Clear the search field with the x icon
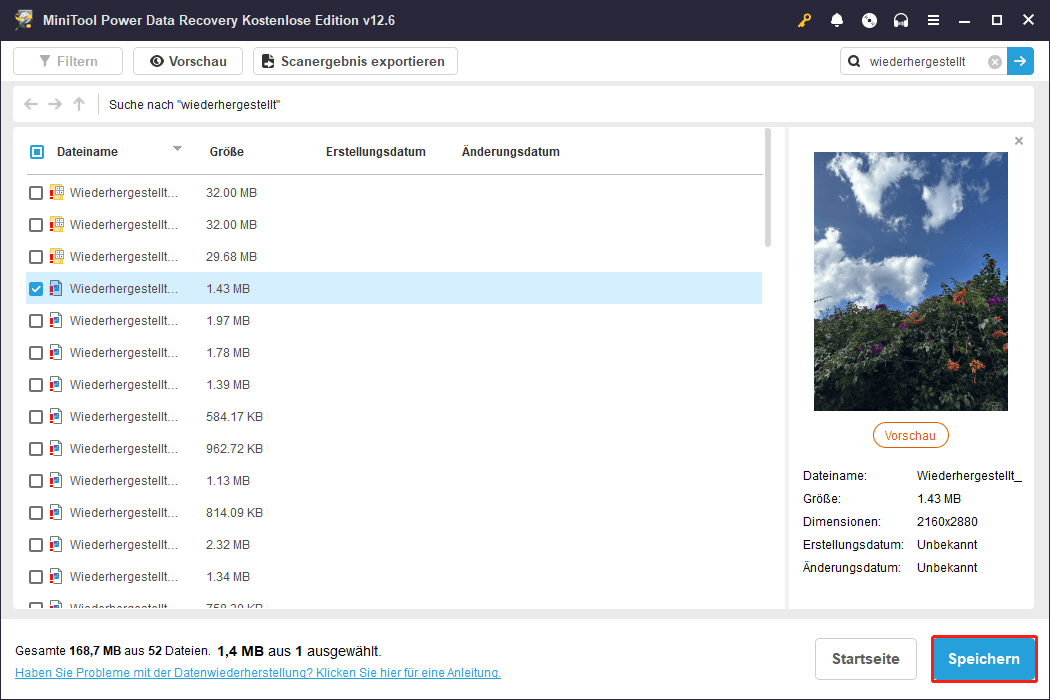The image size is (1050, 700). pyautogui.click(x=995, y=61)
